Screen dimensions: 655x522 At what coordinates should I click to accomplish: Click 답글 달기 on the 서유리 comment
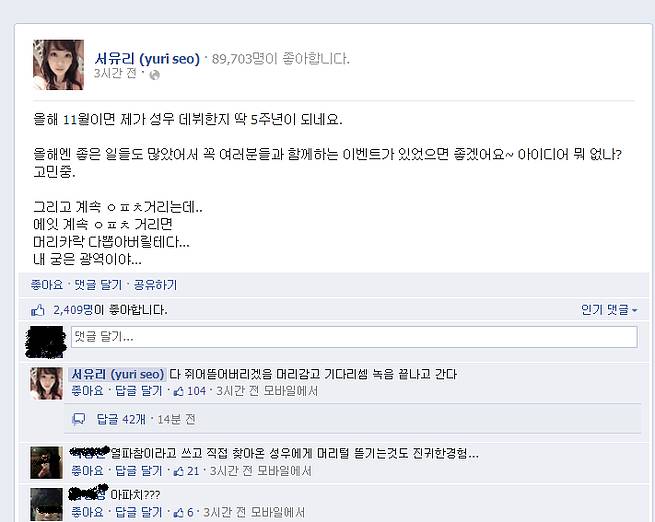(x=138, y=391)
